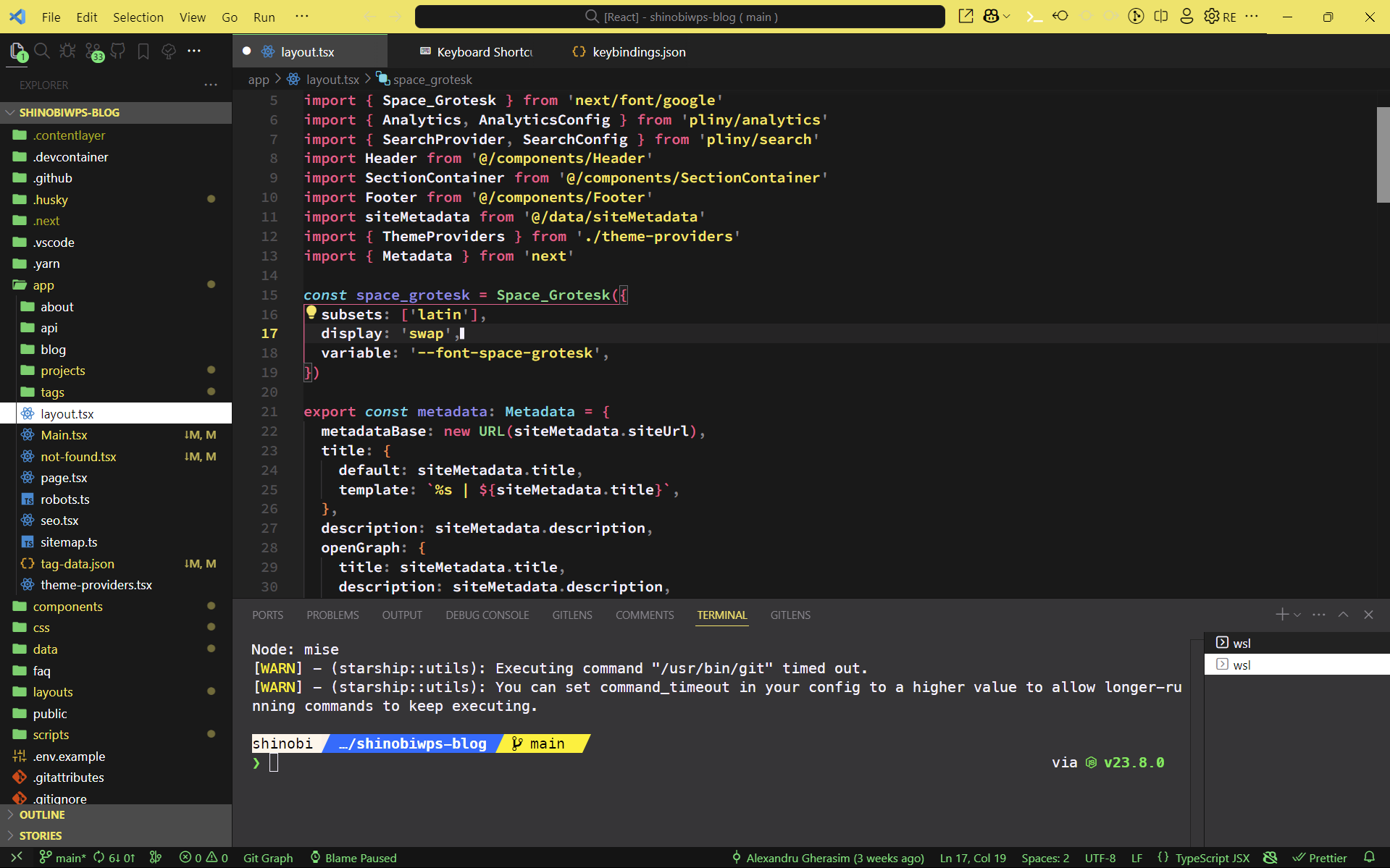Viewport: 1390px width, 868px height.
Task: Expand the OUTLINE section
Action: (41, 814)
